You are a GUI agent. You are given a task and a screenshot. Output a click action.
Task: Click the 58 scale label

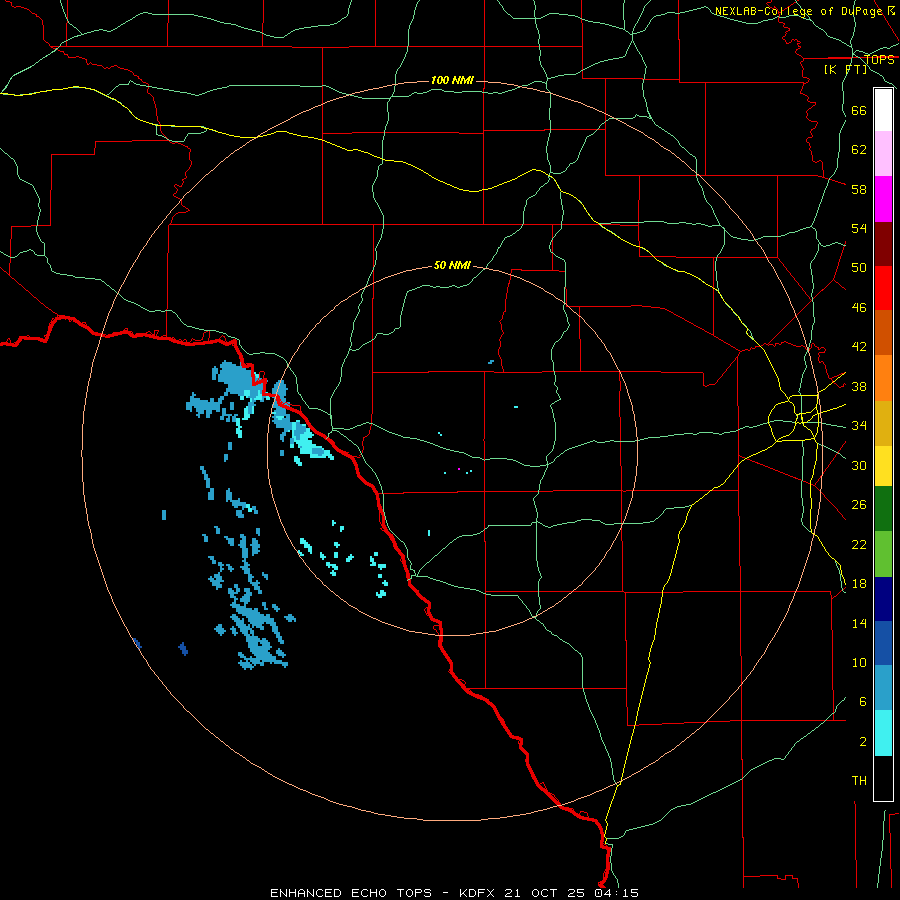click(x=859, y=189)
